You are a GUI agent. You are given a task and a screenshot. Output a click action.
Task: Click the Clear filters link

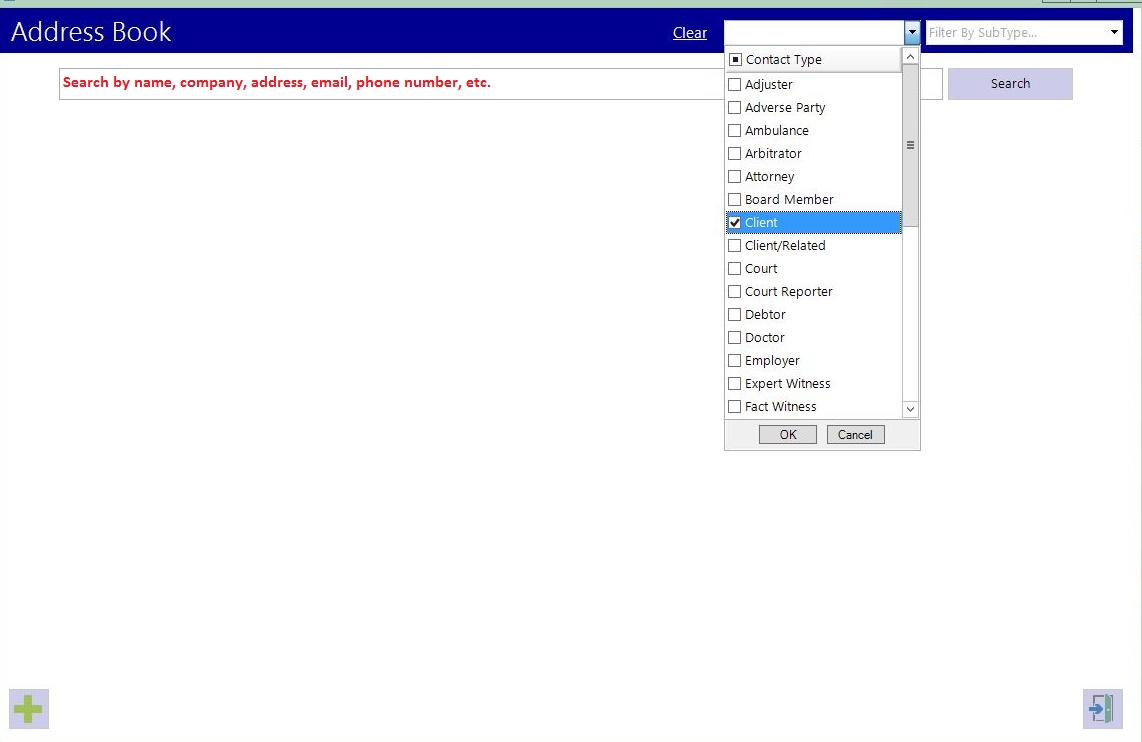(x=690, y=33)
